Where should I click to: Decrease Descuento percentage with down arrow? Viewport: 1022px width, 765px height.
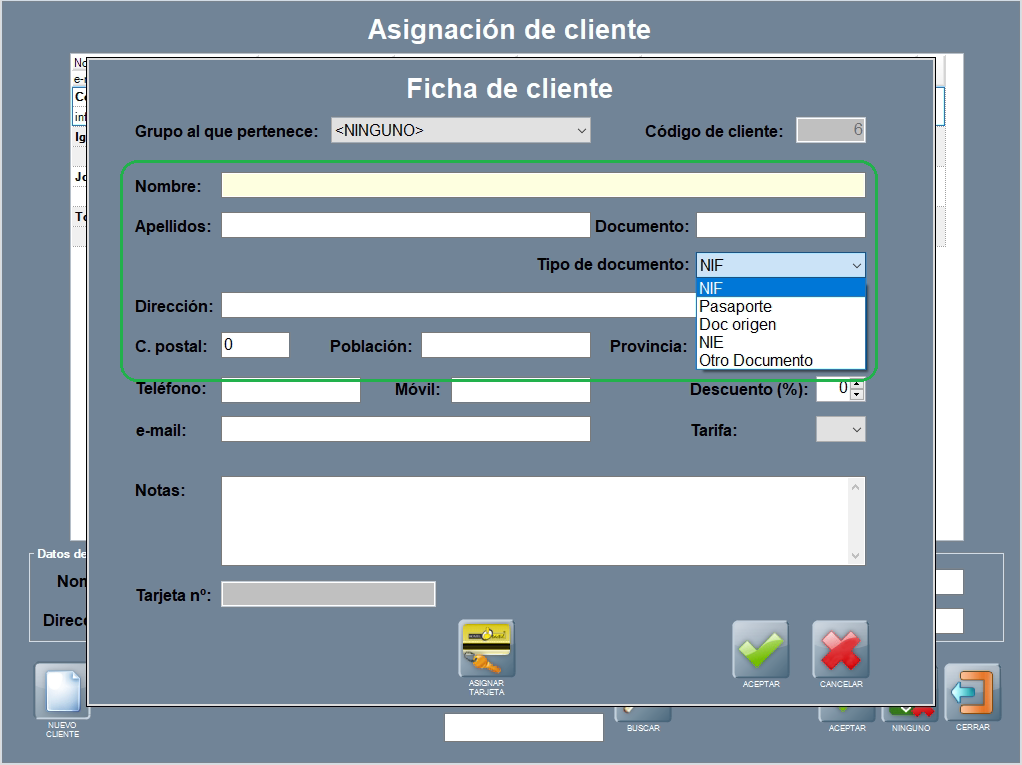point(855,395)
